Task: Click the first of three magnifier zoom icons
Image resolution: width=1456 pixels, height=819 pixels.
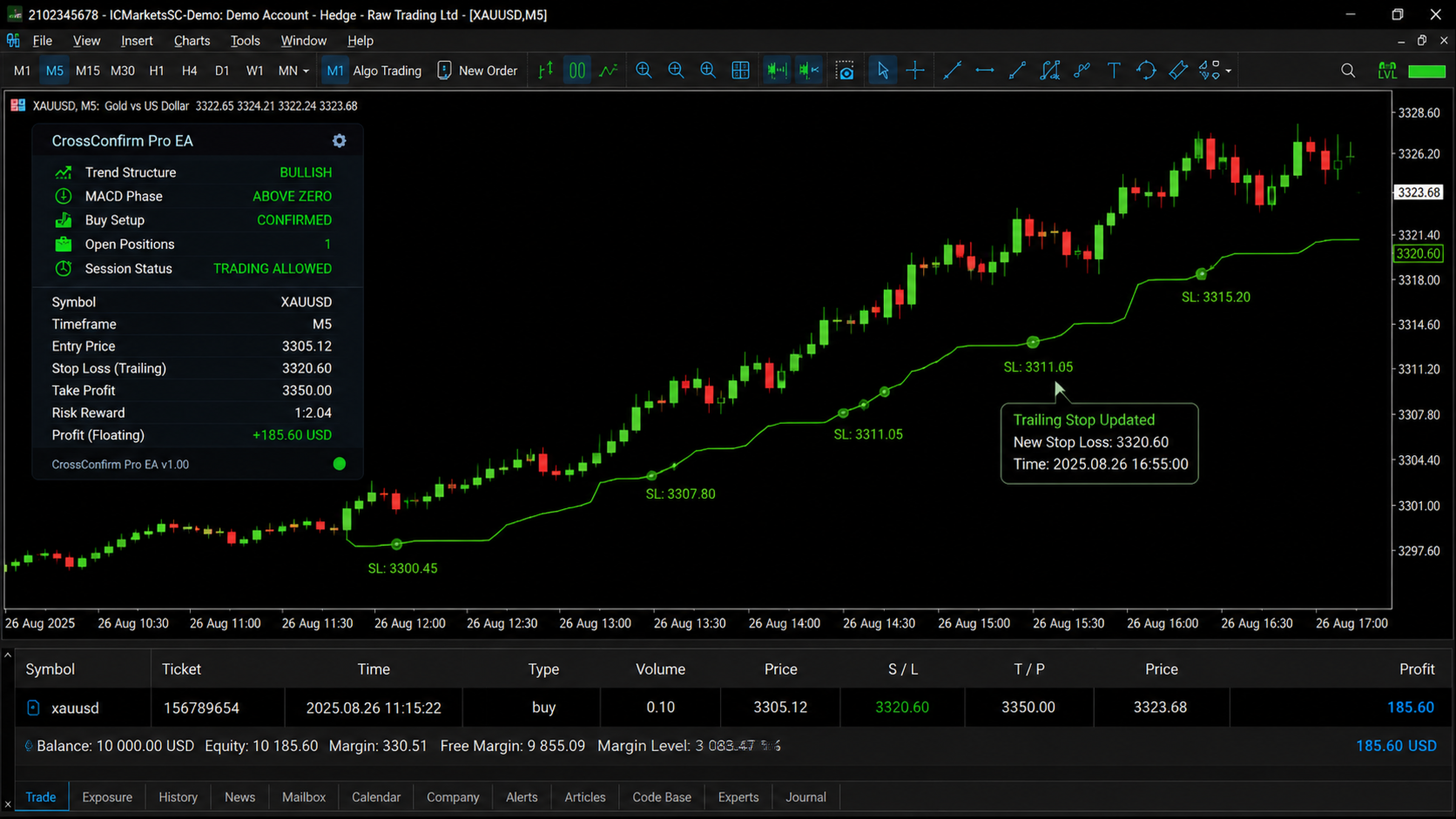Action: coord(644,70)
